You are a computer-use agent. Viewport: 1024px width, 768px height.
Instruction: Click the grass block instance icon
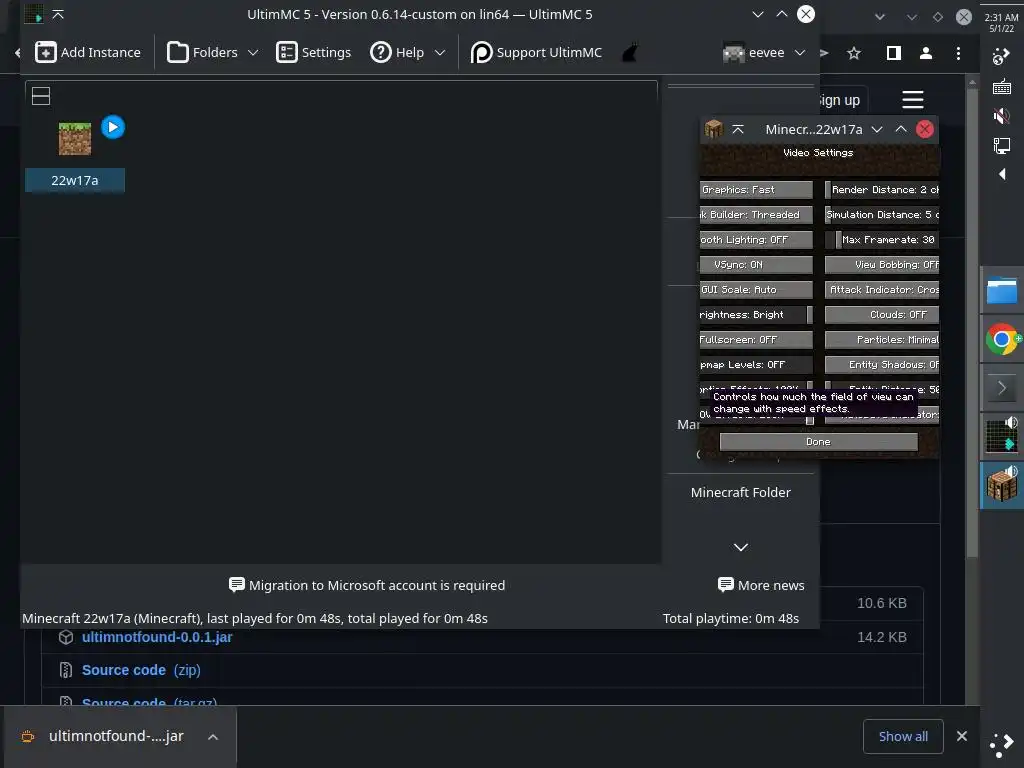tap(75, 138)
